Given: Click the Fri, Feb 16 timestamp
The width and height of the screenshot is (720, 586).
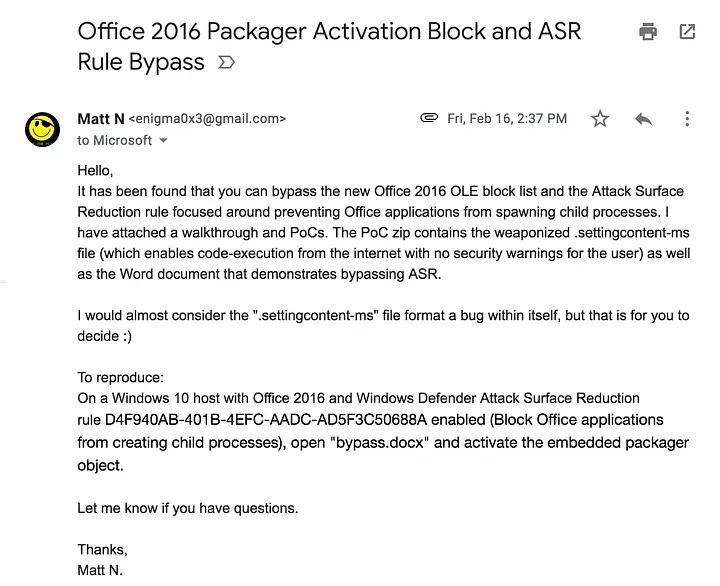Looking at the screenshot, I should [506, 119].
